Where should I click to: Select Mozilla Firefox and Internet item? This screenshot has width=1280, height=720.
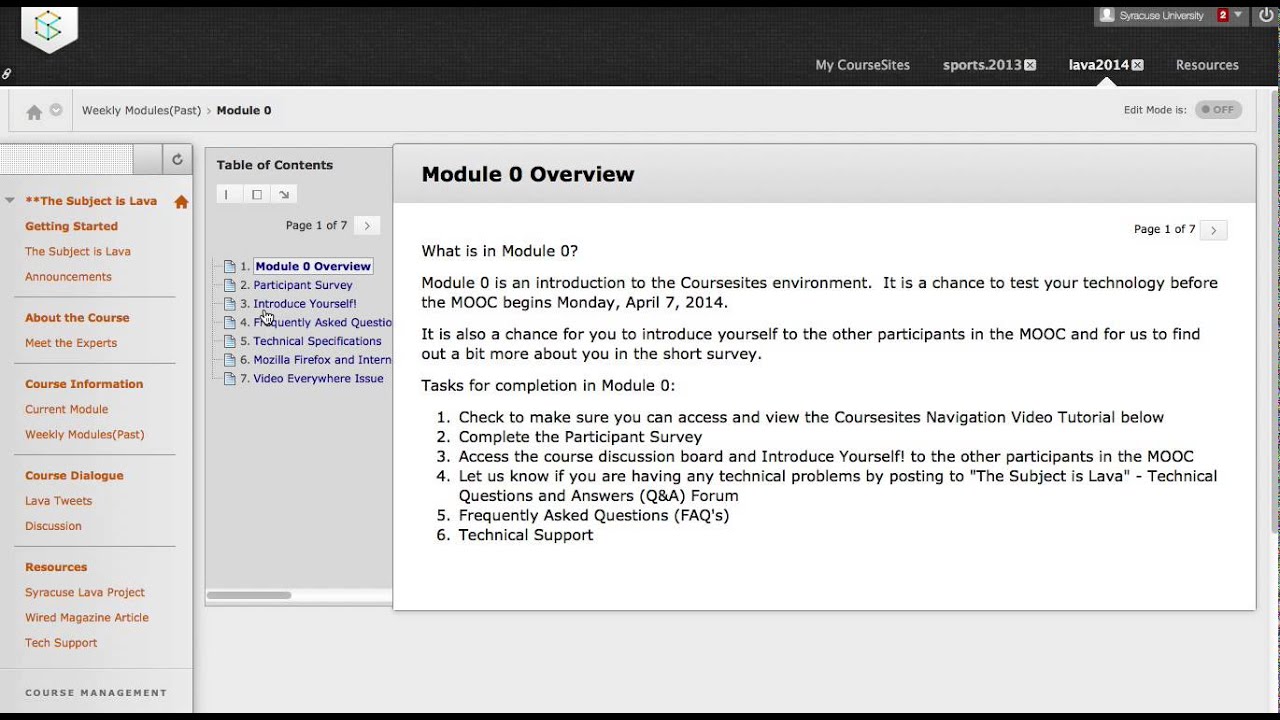[x=322, y=360]
